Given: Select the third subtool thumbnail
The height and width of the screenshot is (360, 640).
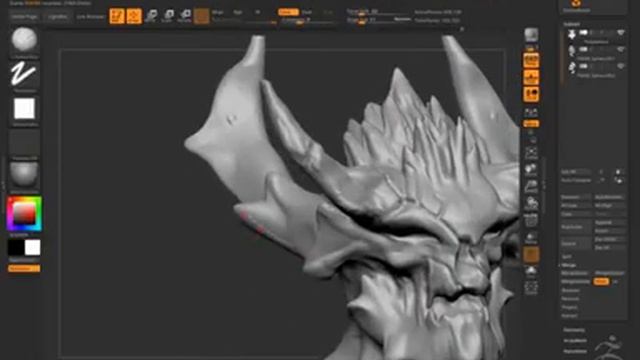Looking at the screenshot, I should point(571,68).
